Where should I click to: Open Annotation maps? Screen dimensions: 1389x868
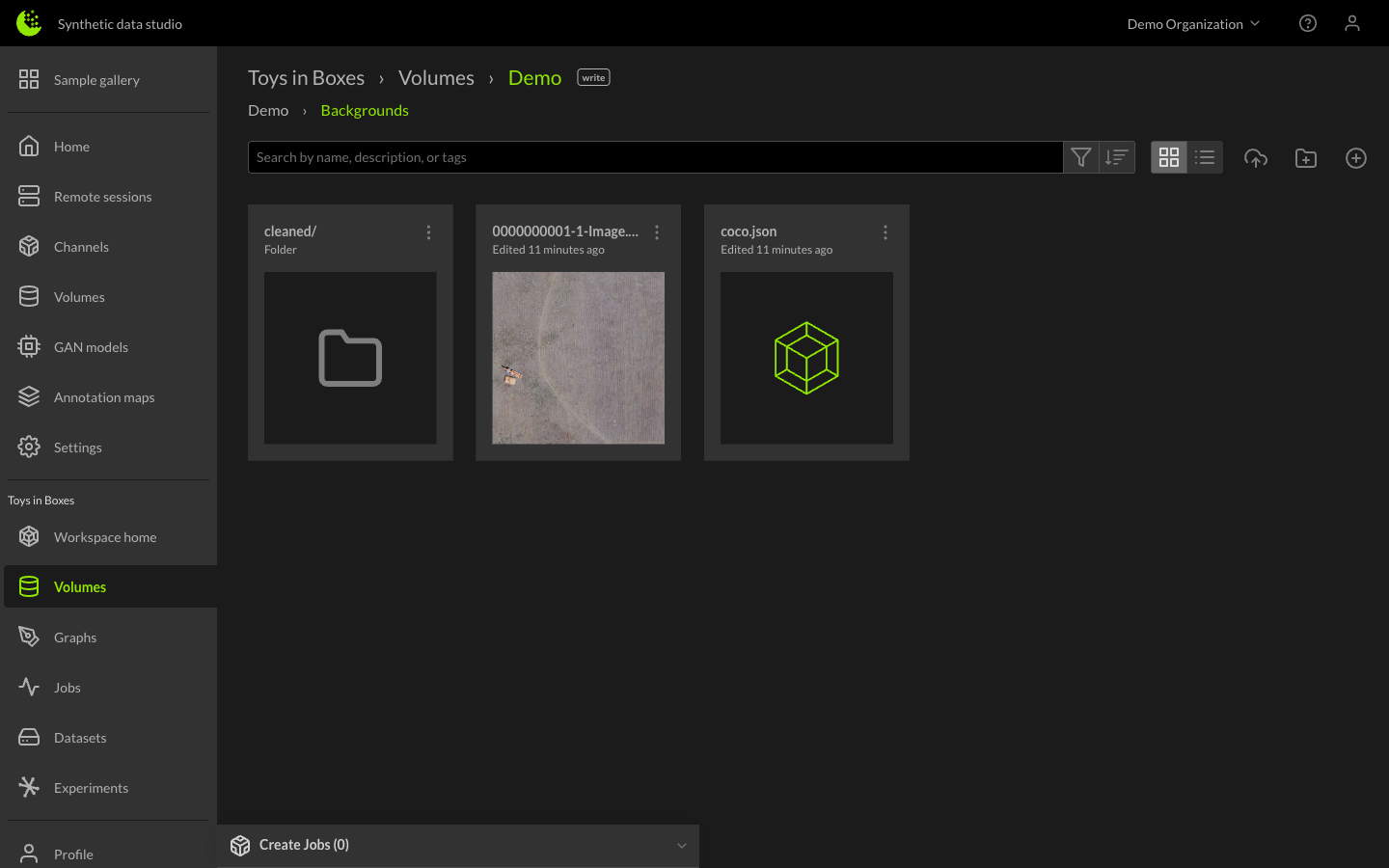click(x=106, y=396)
